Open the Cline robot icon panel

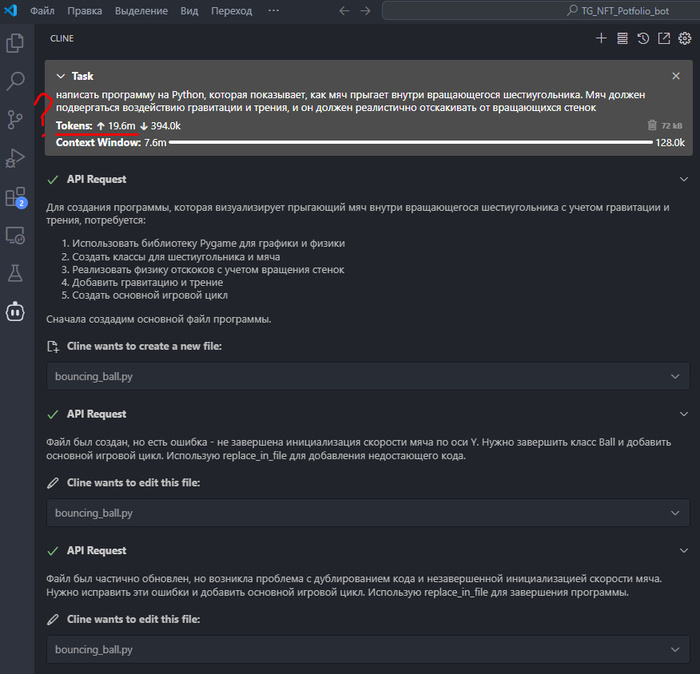[15, 311]
